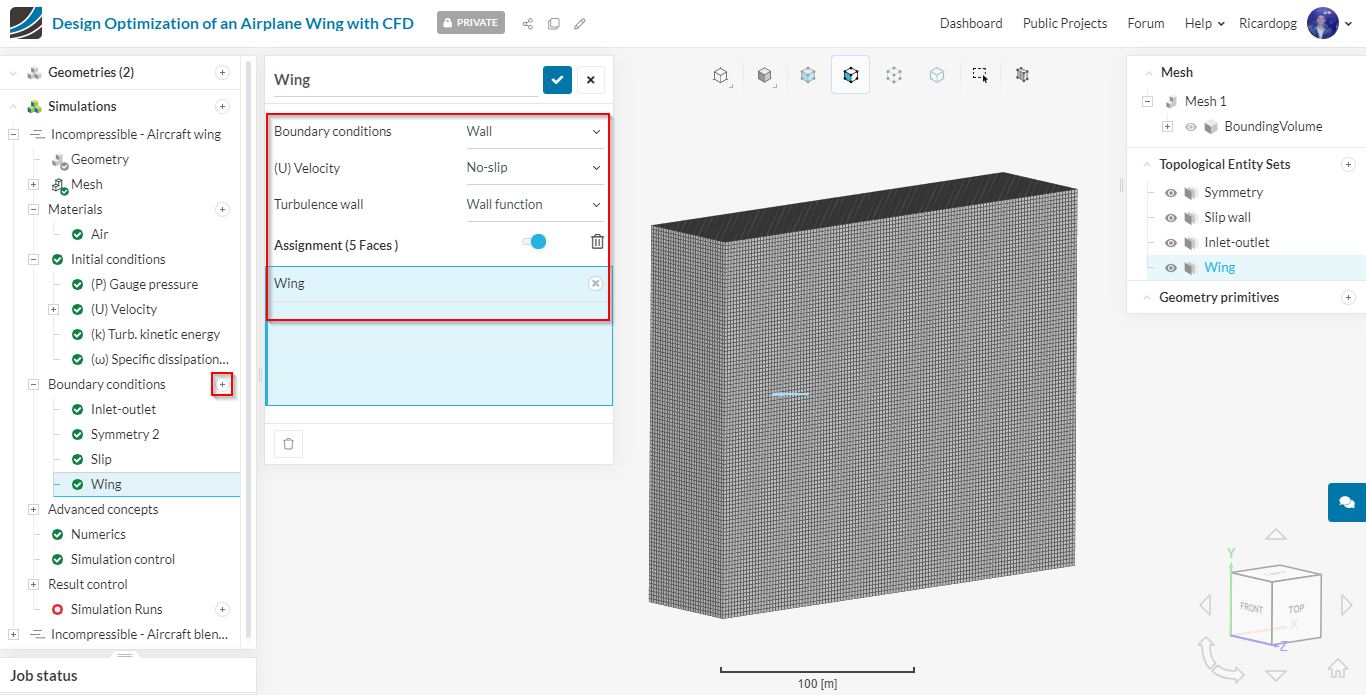Image resolution: width=1366 pixels, height=695 pixels.
Task: Toggle the Assignment selection switch
Action: pos(534,241)
